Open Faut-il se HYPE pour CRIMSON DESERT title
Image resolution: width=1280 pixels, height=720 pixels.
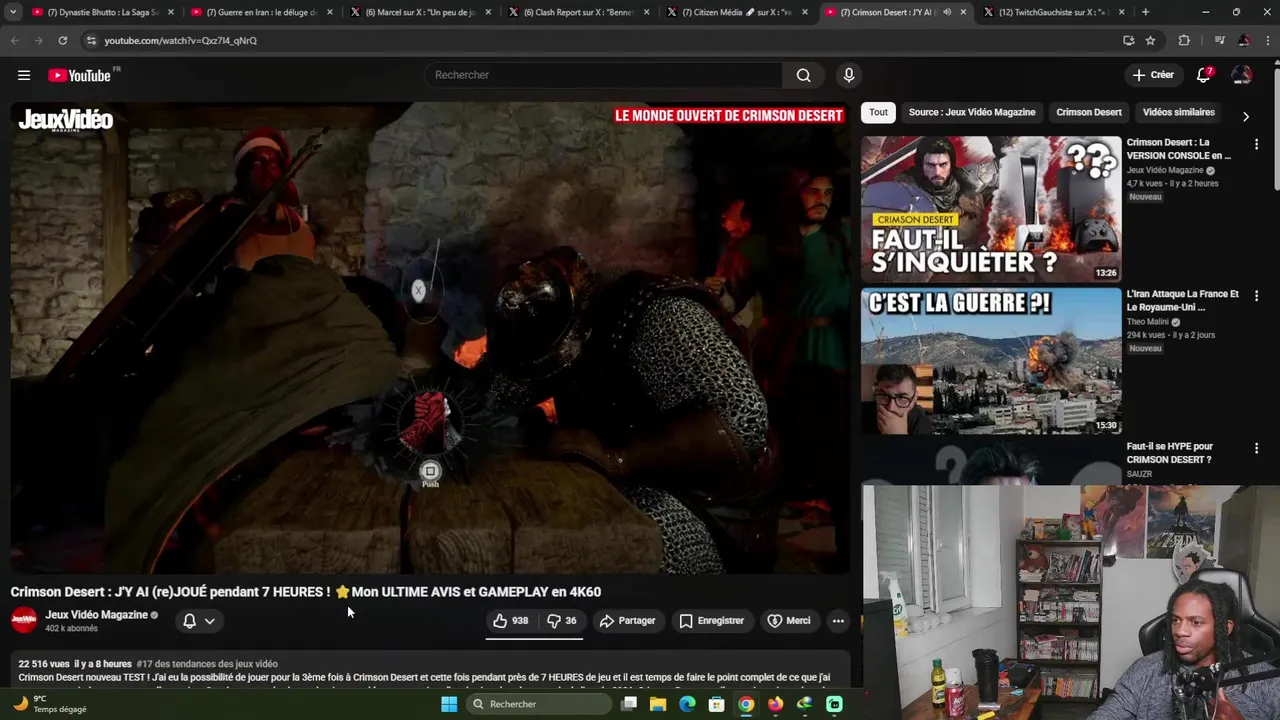(1170, 453)
